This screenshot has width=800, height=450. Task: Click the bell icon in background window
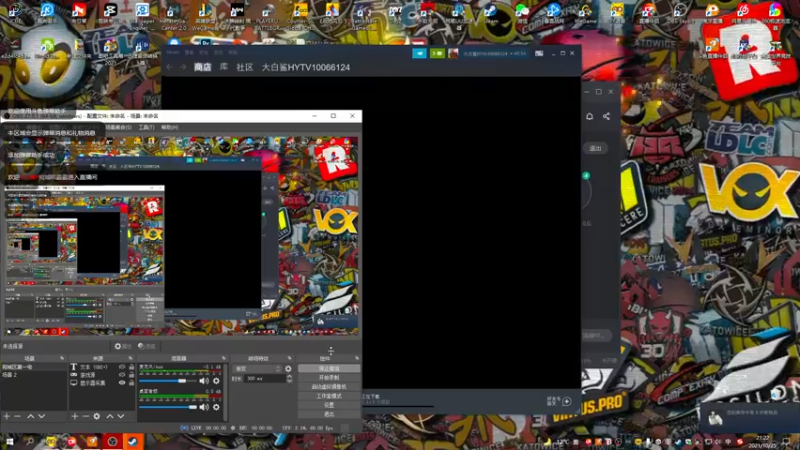(589, 116)
